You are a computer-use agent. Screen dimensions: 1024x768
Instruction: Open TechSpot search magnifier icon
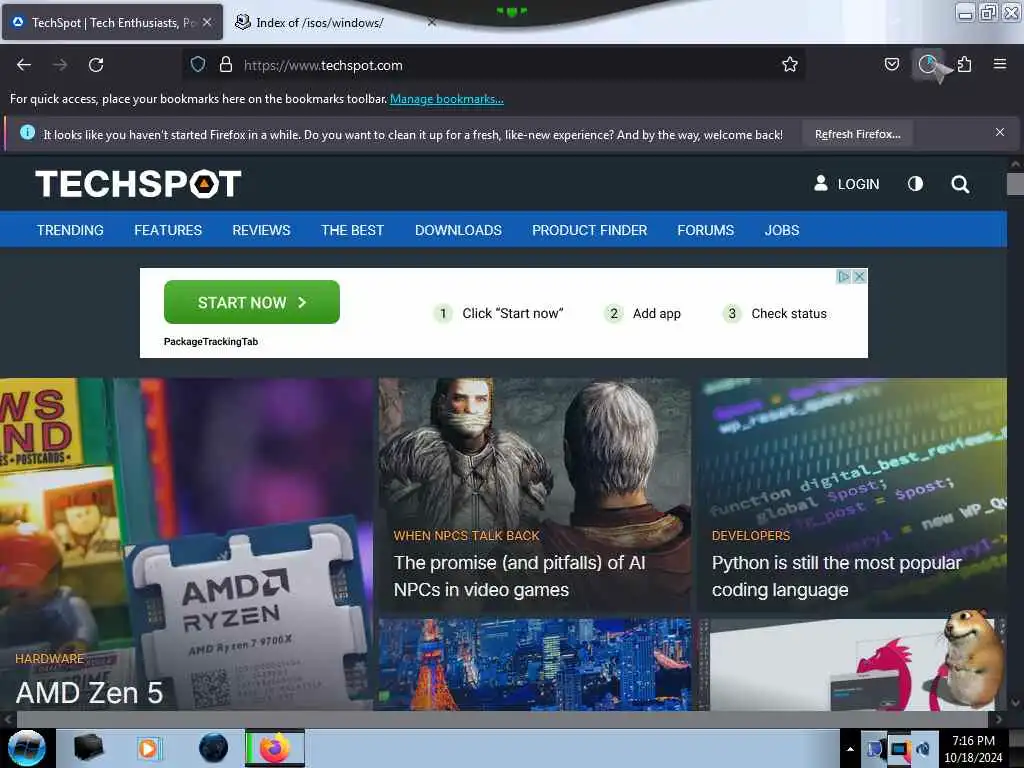[960, 184]
